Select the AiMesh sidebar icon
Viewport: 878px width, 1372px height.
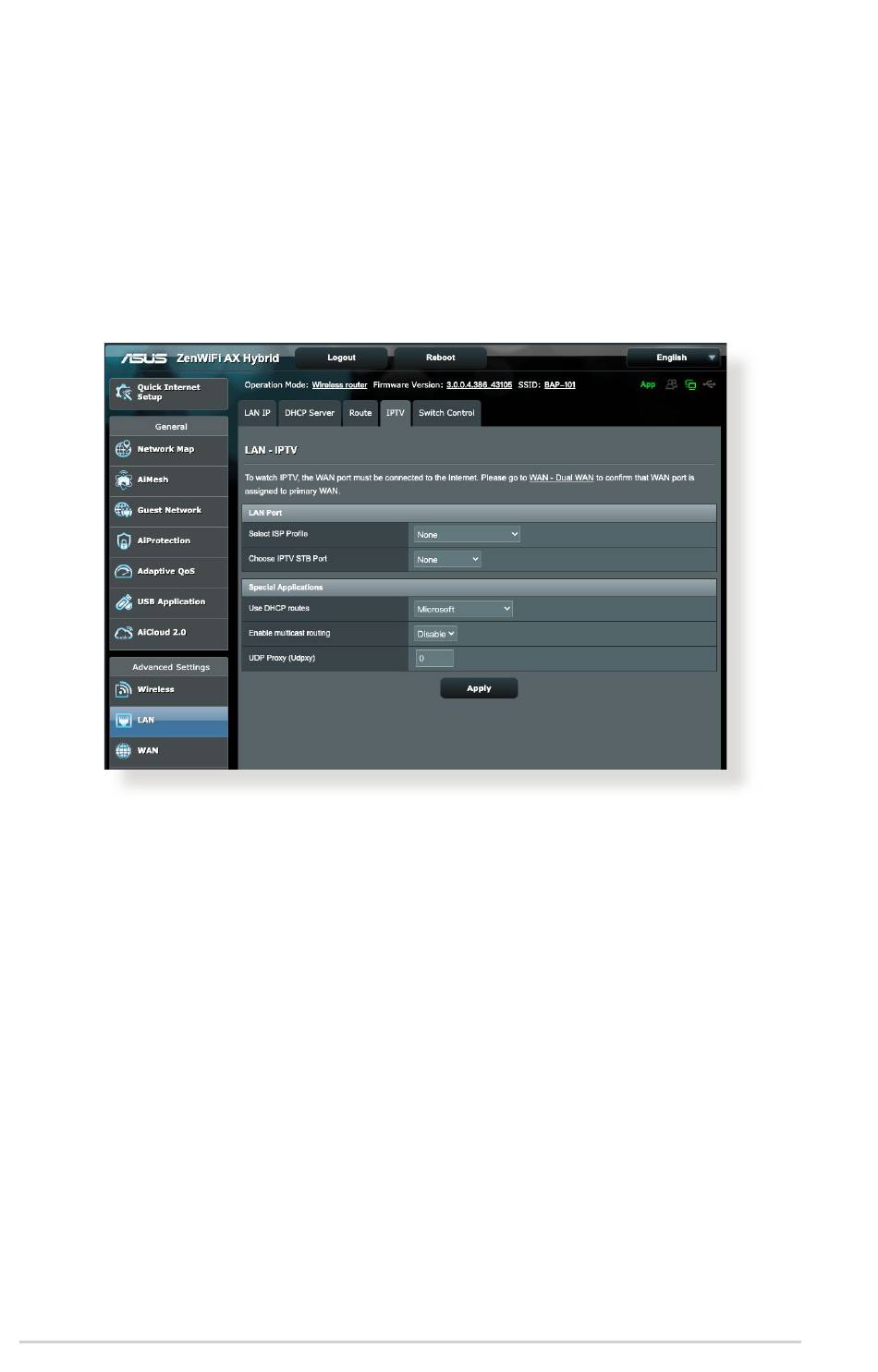(123, 480)
